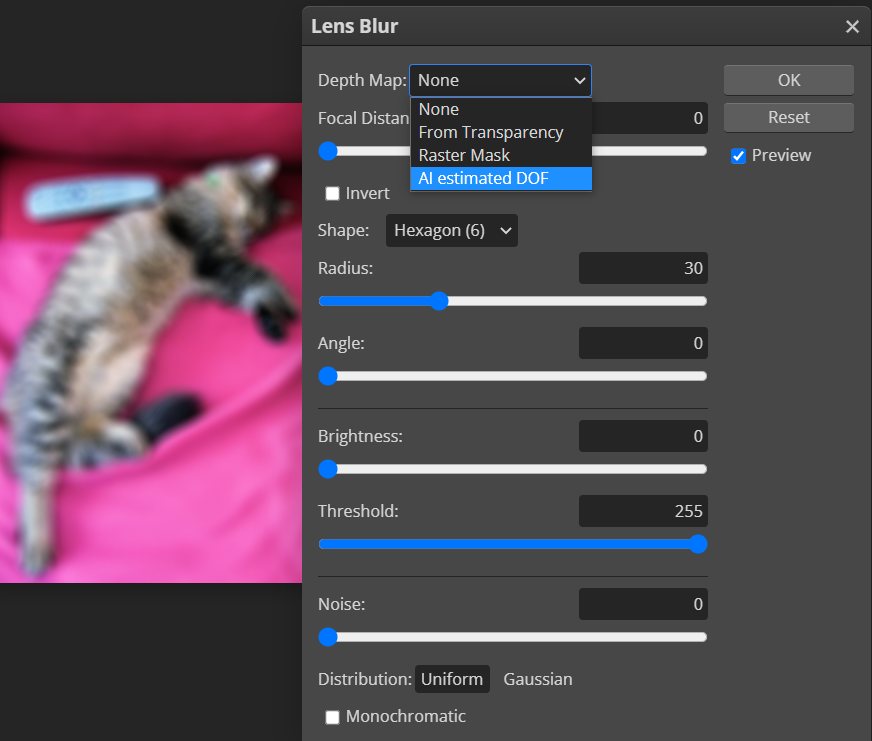Click the Noise slider handle
The width and height of the screenshot is (872, 741).
(327, 637)
